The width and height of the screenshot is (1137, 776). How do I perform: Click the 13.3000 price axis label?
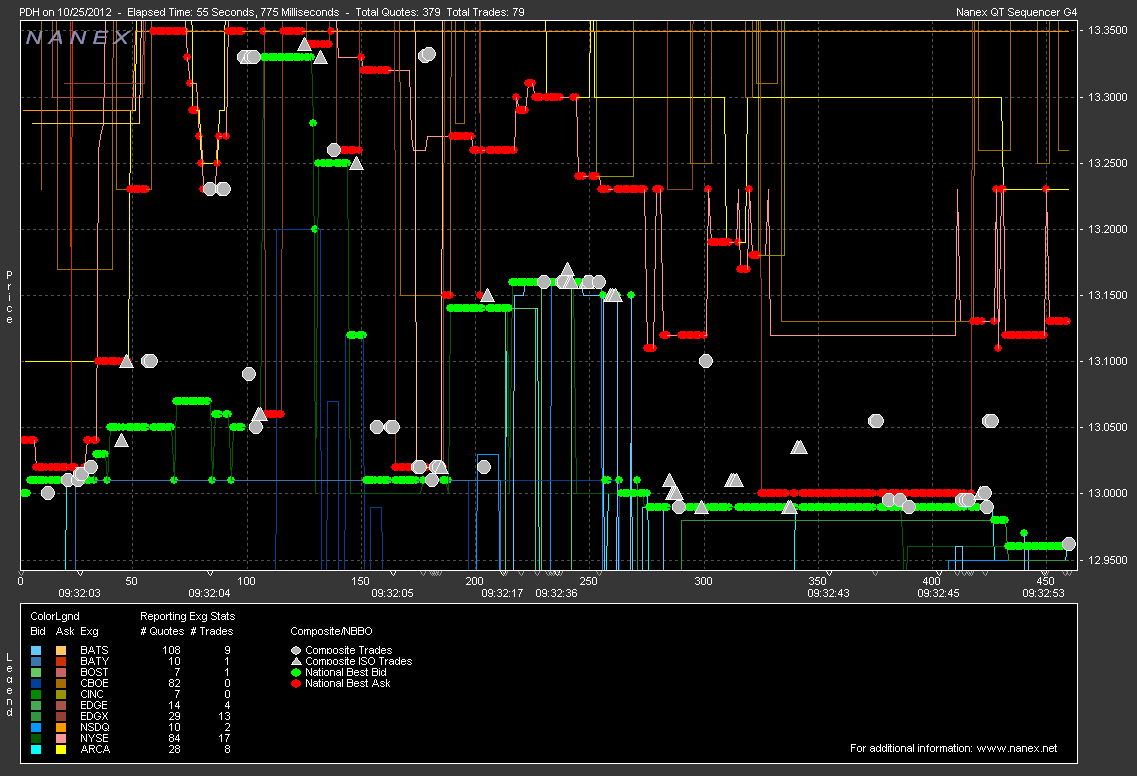point(1107,97)
